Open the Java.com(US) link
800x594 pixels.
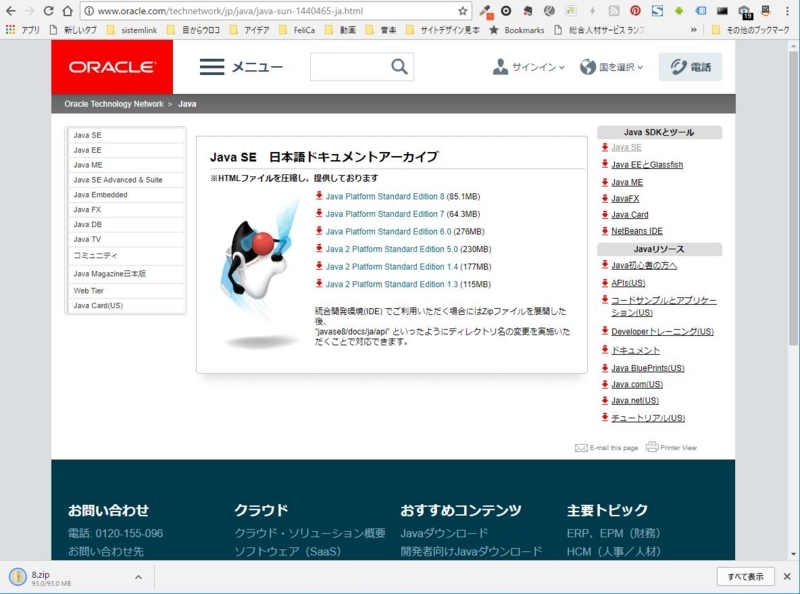[x=637, y=384]
